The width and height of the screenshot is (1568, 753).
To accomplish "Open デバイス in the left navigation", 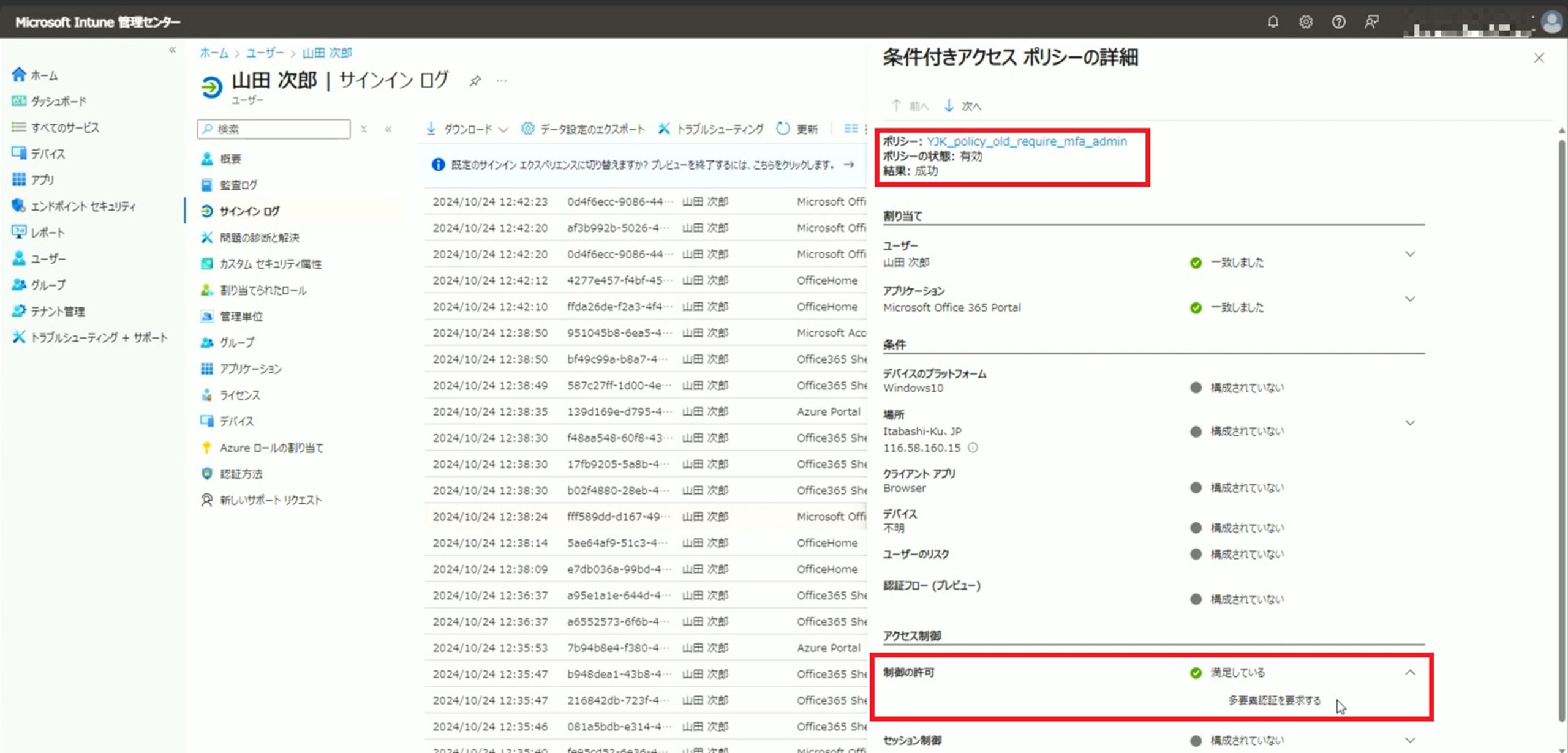I will pyautogui.click(x=38, y=154).
